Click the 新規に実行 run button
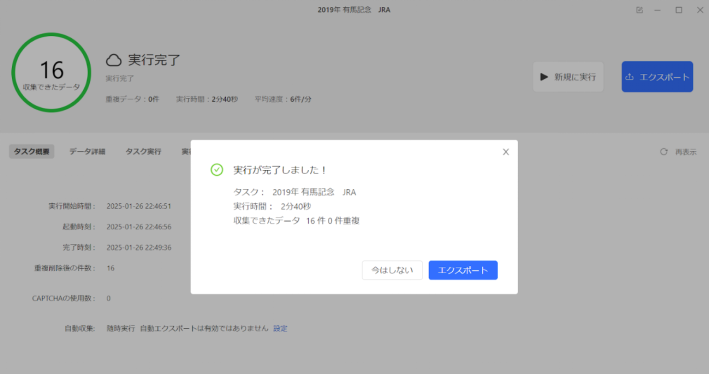This screenshot has height=374, width=709. 568,77
